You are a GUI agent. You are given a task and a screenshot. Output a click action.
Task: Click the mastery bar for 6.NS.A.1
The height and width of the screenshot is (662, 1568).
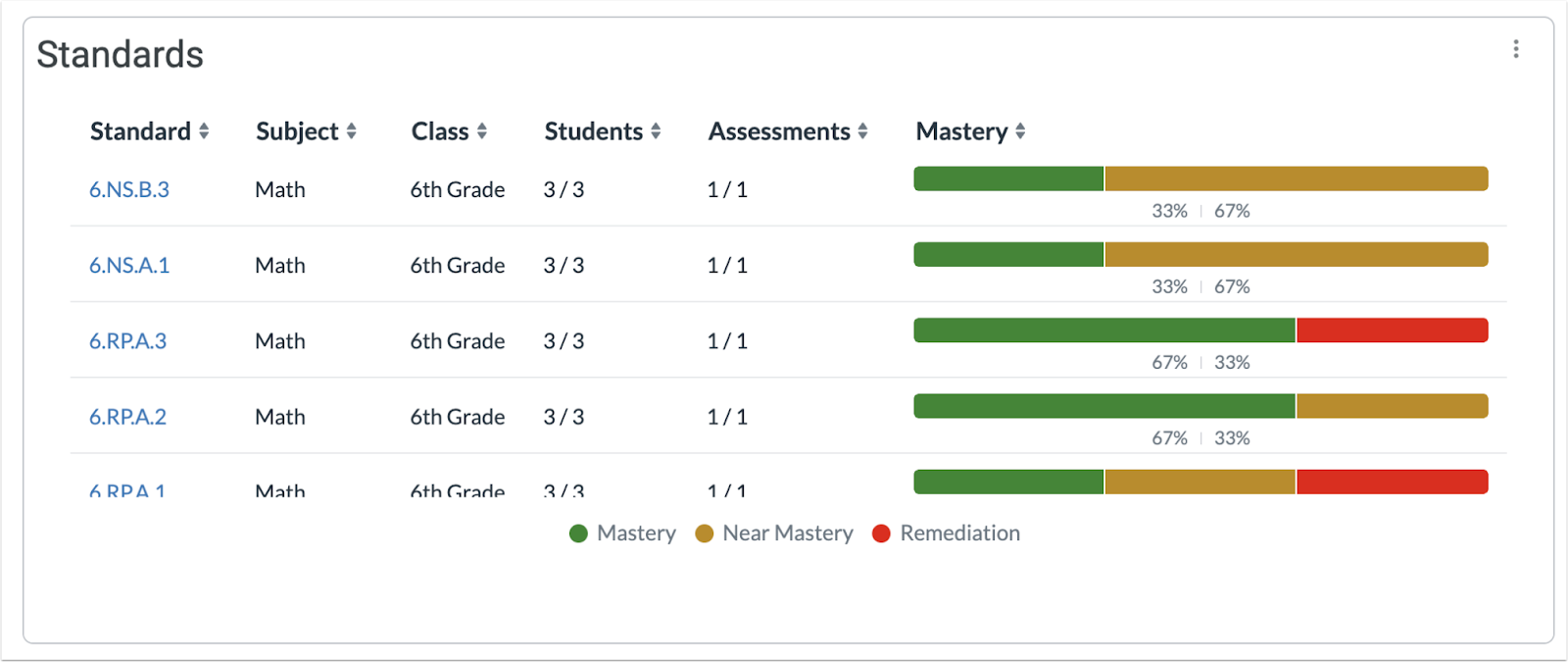(x=1200, y=254)
